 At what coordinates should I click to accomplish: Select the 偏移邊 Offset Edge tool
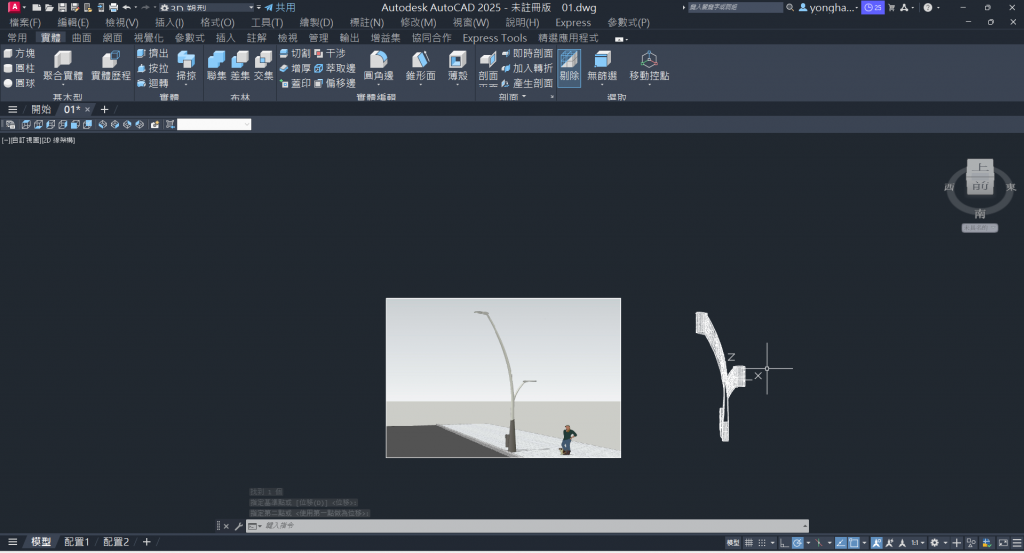click(x=335, y=83)
